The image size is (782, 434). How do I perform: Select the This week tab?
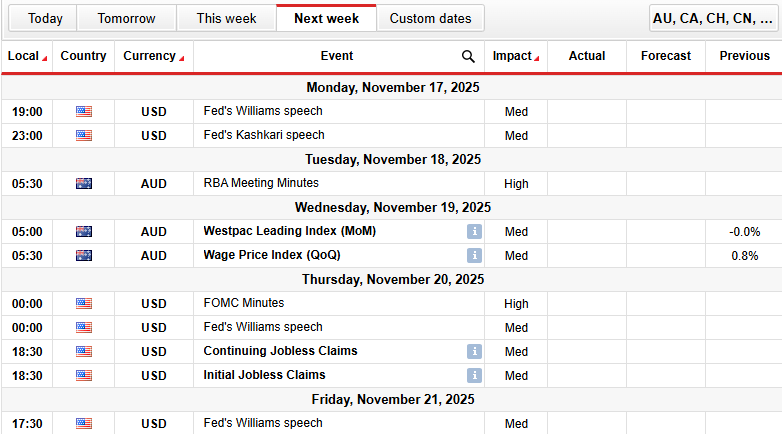[226, 18]
